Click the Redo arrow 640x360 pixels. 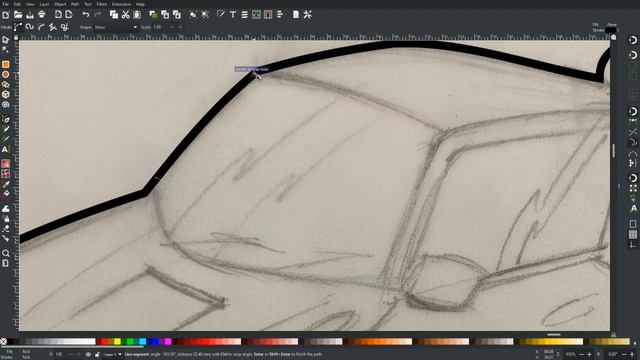pyautogui.click(x=98, y=15)
